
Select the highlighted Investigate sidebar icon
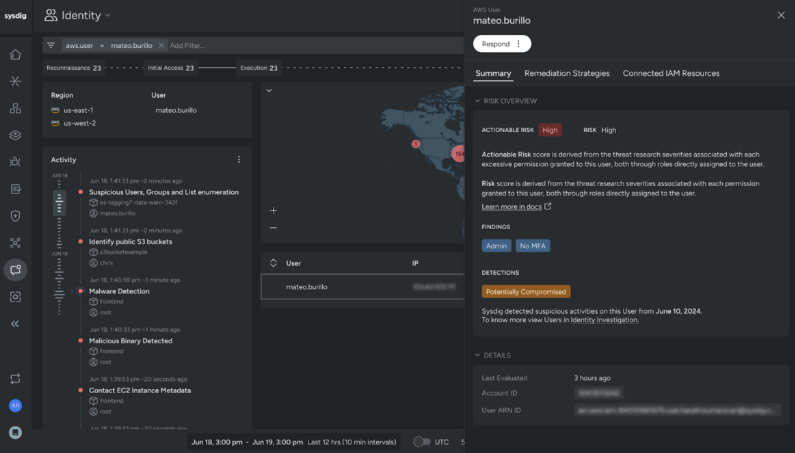(x=15, y=269)
